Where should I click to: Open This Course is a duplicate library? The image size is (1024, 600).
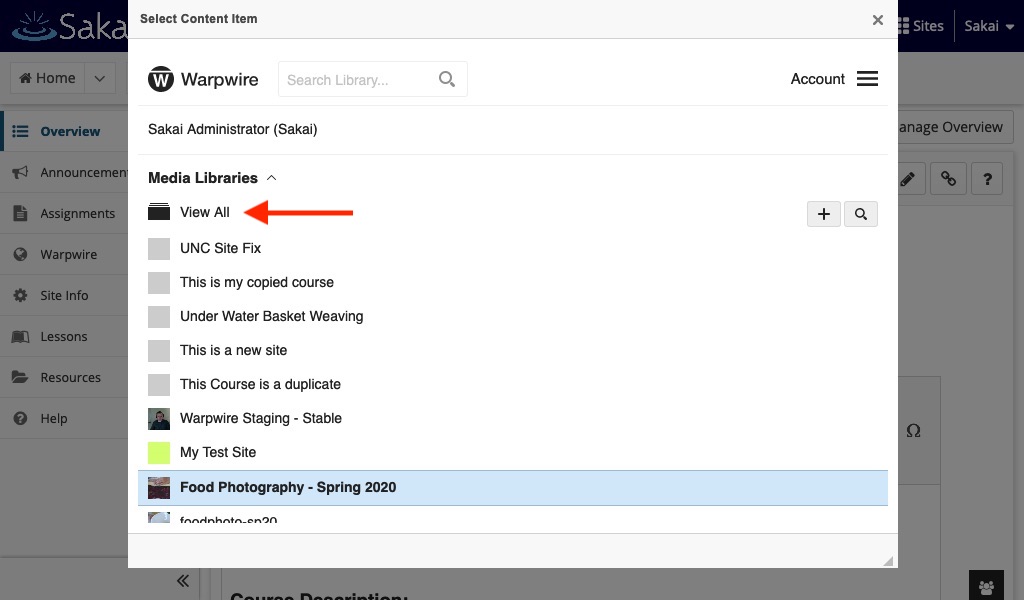260,384
